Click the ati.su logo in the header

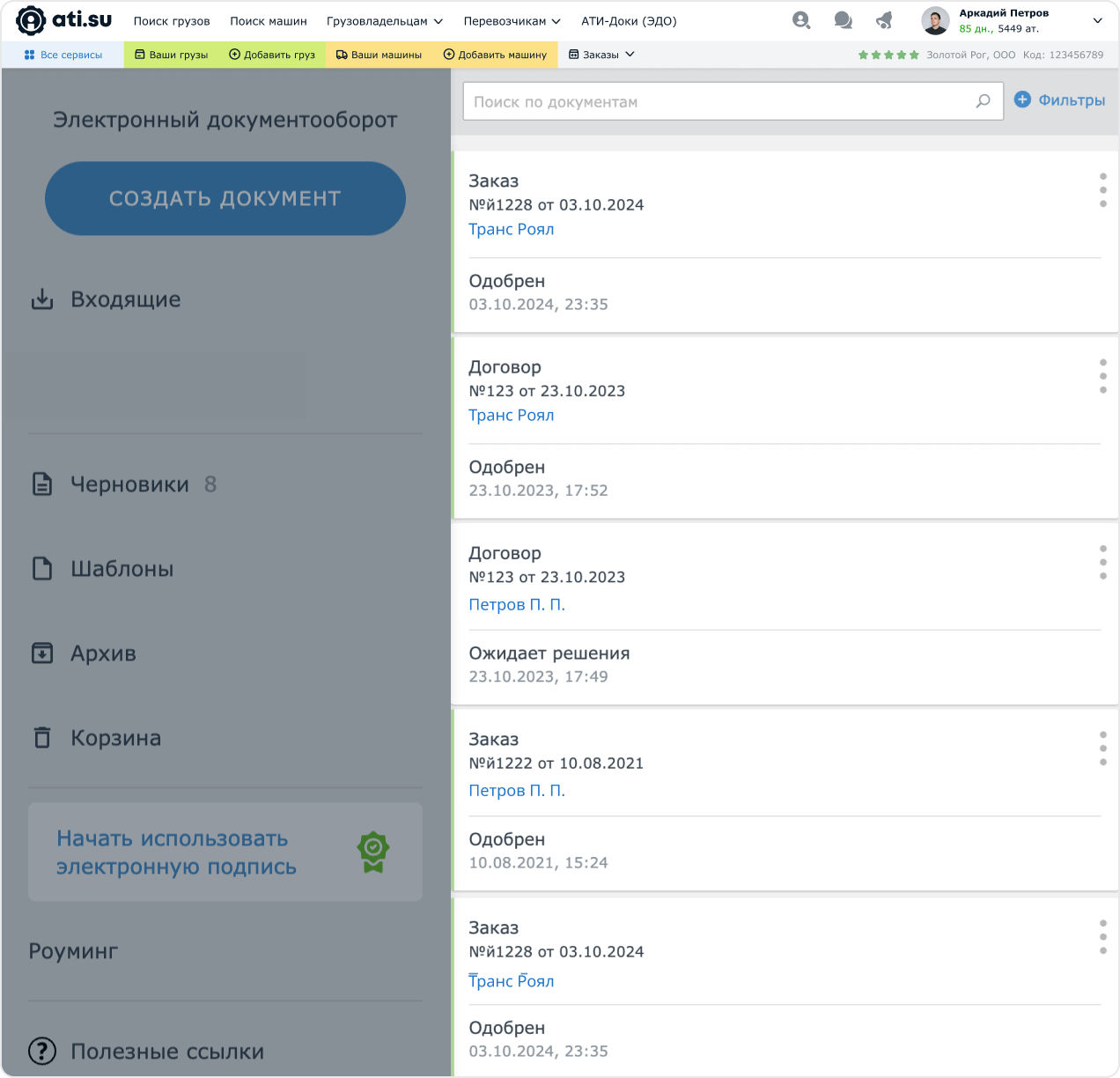(64, 20)
